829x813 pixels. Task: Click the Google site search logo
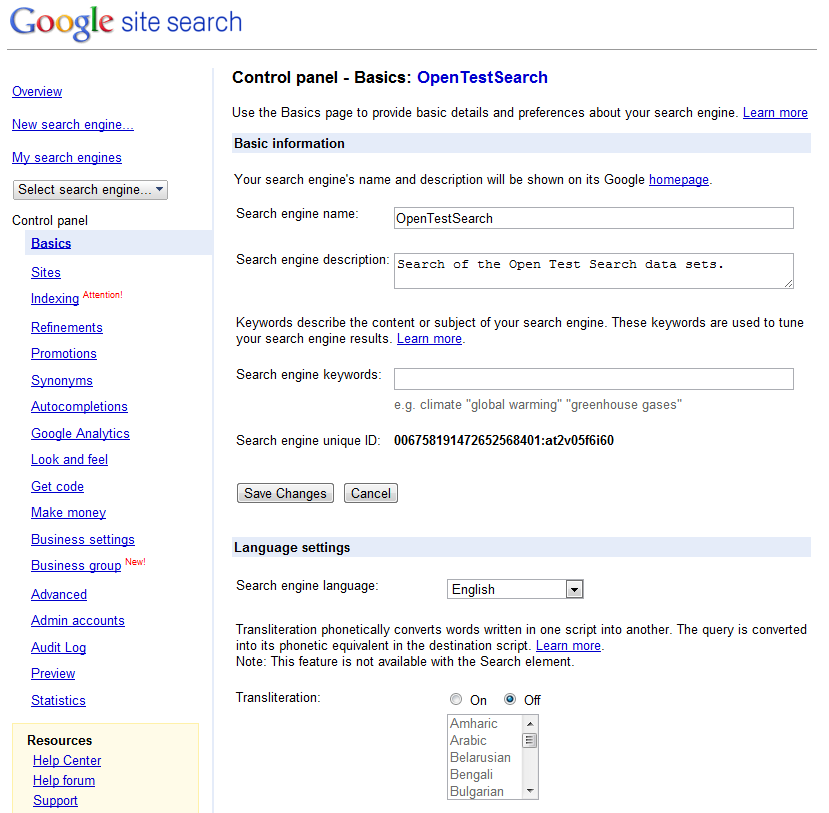[126, 23]
